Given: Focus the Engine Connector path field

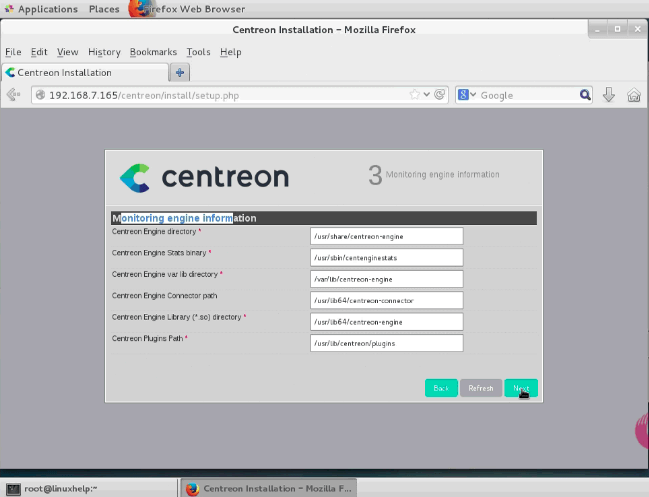Looking at the screenshot, I should (x=387, y=300).
